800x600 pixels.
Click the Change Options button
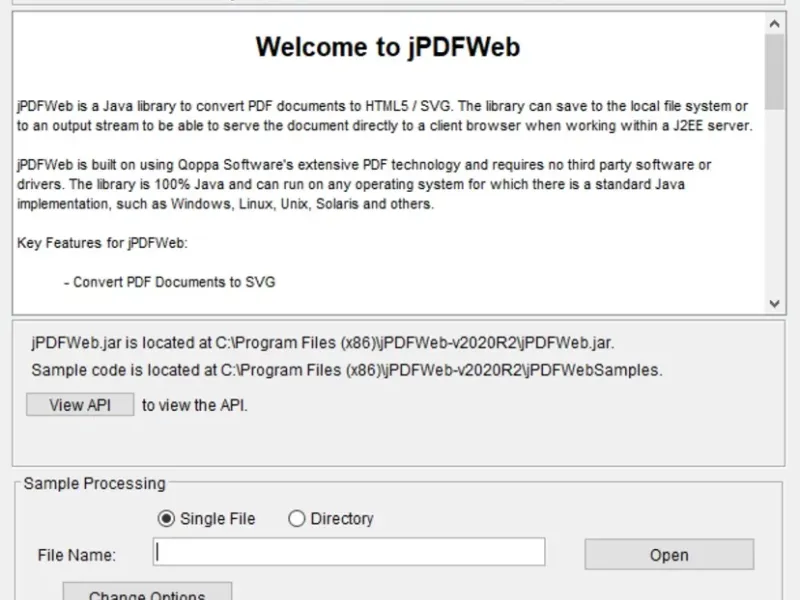point(147,592)
